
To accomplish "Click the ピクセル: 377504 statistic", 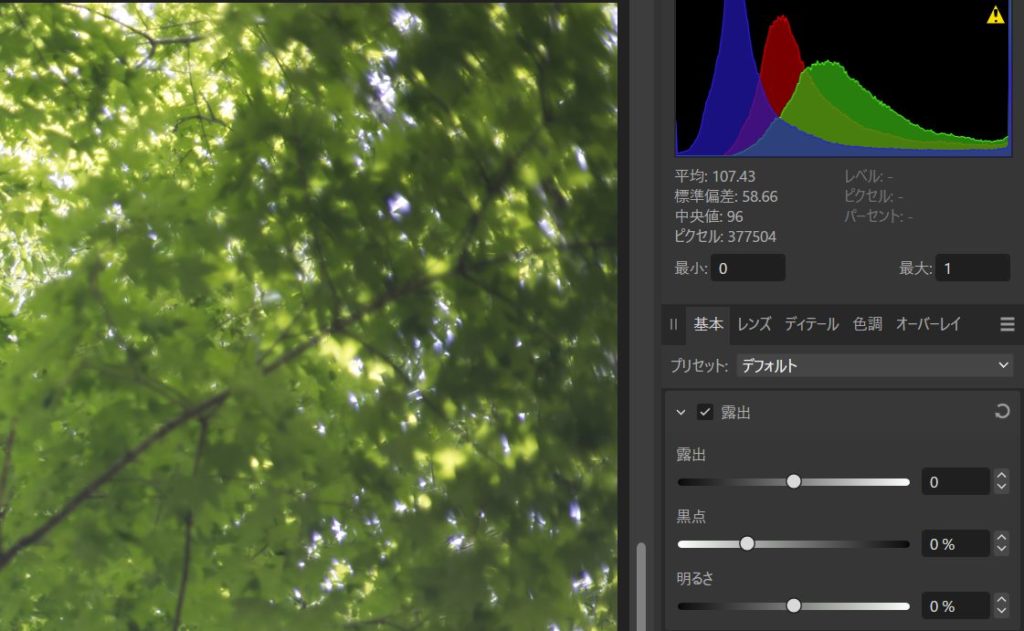I will 726,236.
